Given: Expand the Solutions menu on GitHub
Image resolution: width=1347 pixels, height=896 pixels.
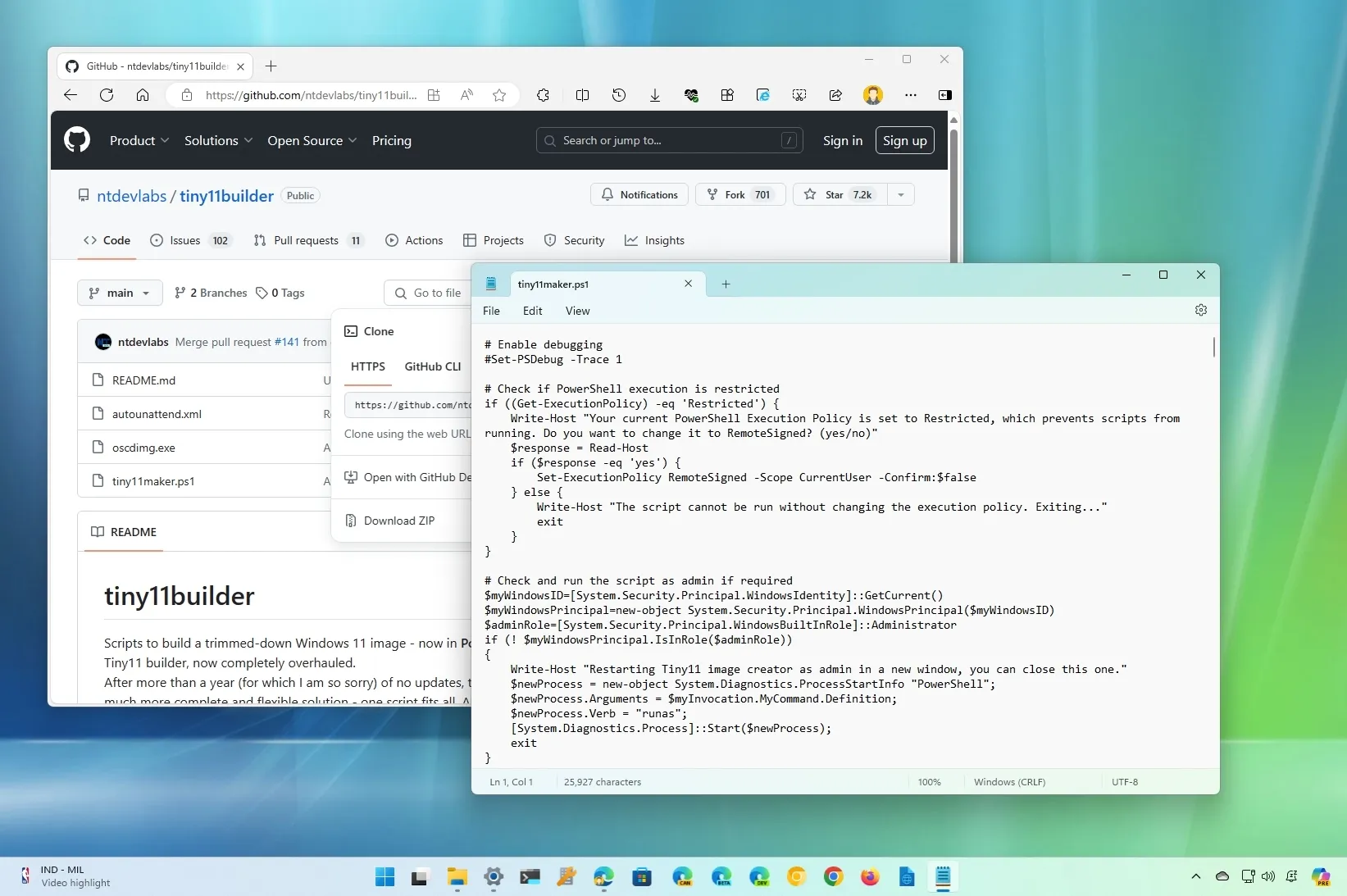Looking at the screenshot, I should (x=218, y=140).
